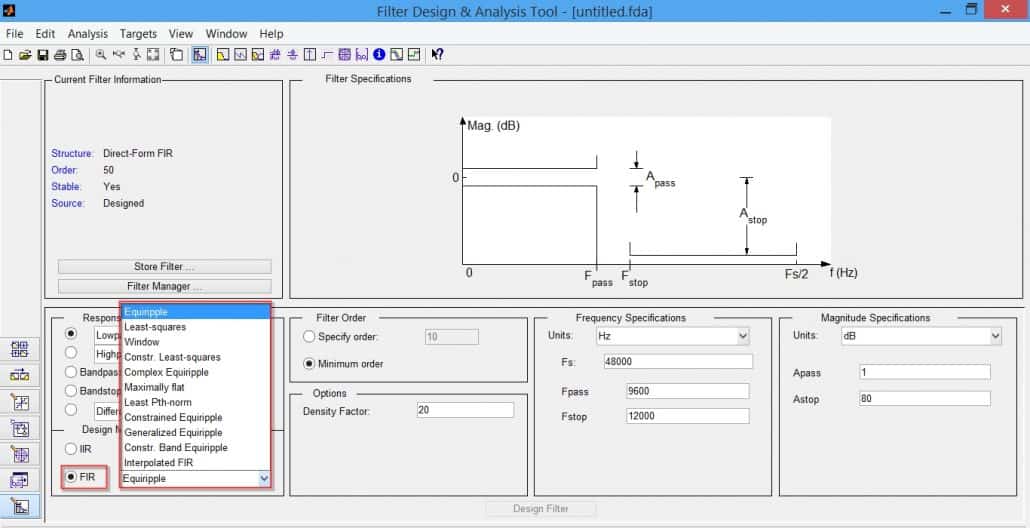
Task: Display the Magnitude Response plot icon
Action: click(x=223, y=55)
